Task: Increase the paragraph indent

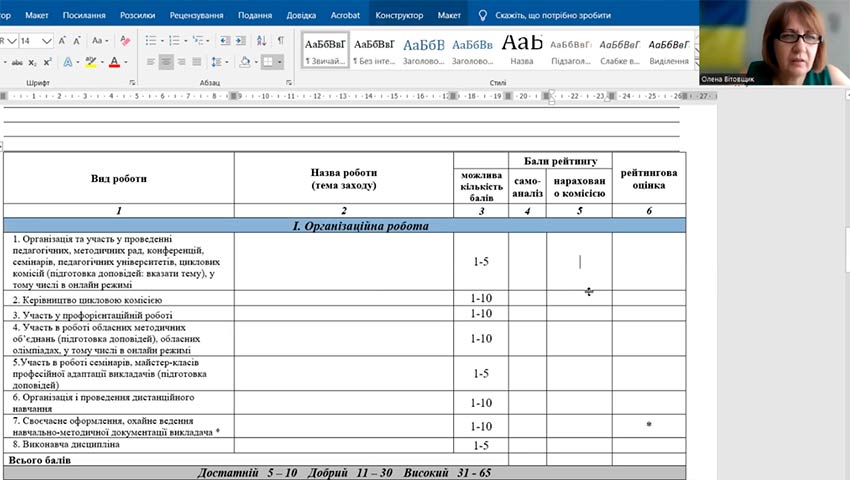Action: [241, 41]
